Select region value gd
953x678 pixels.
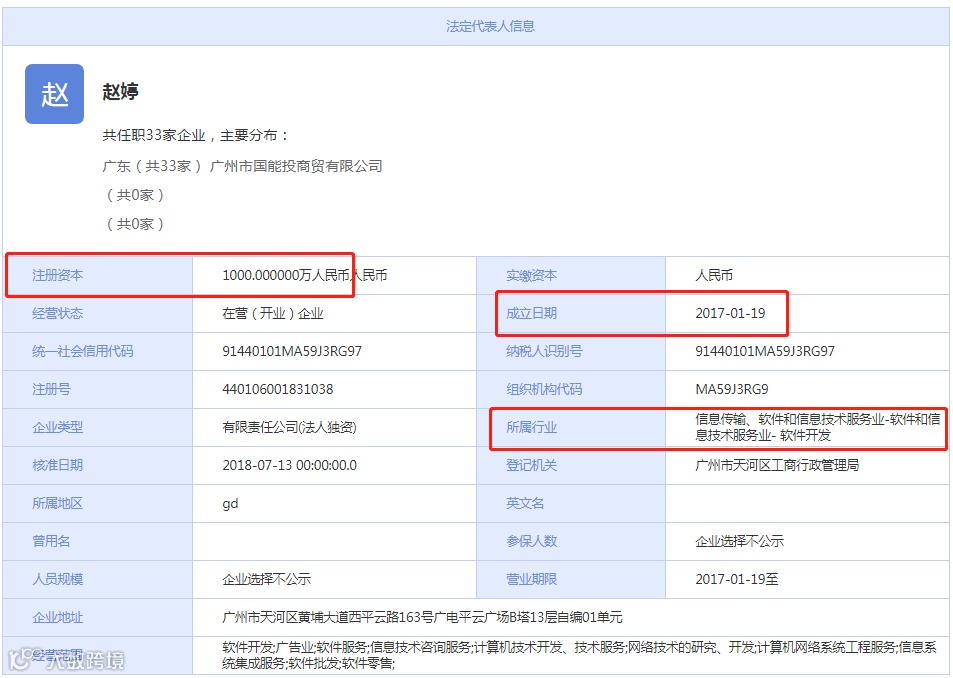tap(230, 504)
